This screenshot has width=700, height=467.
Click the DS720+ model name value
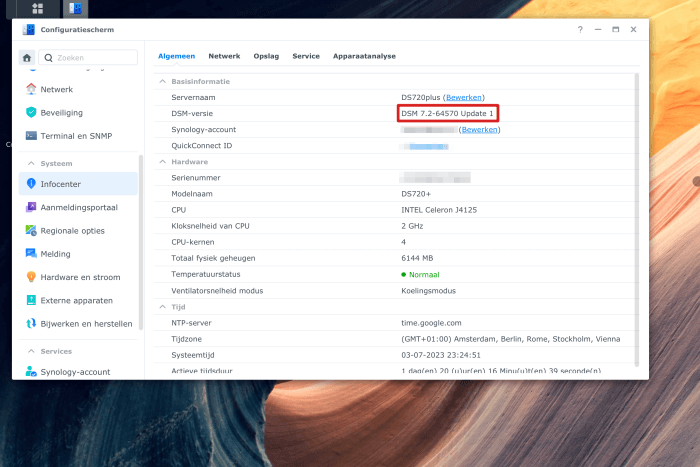[x=416, y=194]
